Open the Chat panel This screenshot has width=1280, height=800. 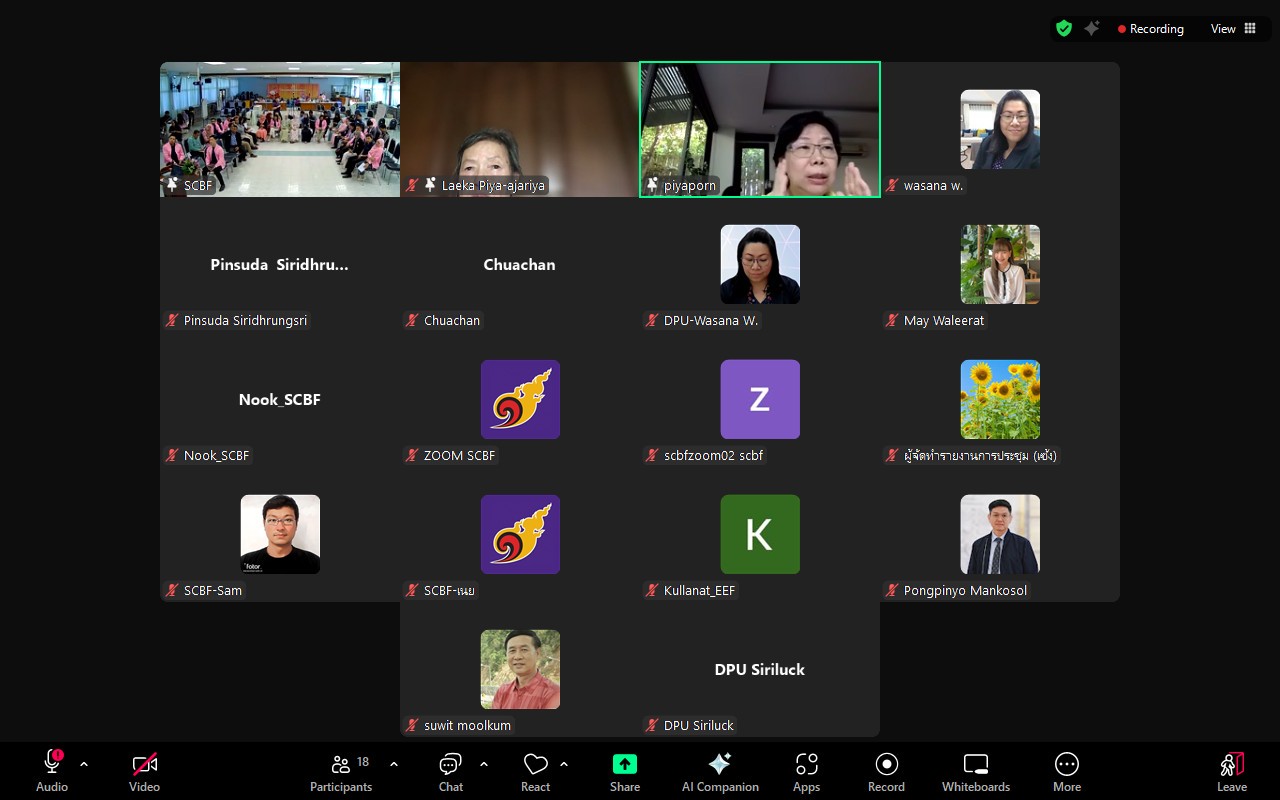450,771
